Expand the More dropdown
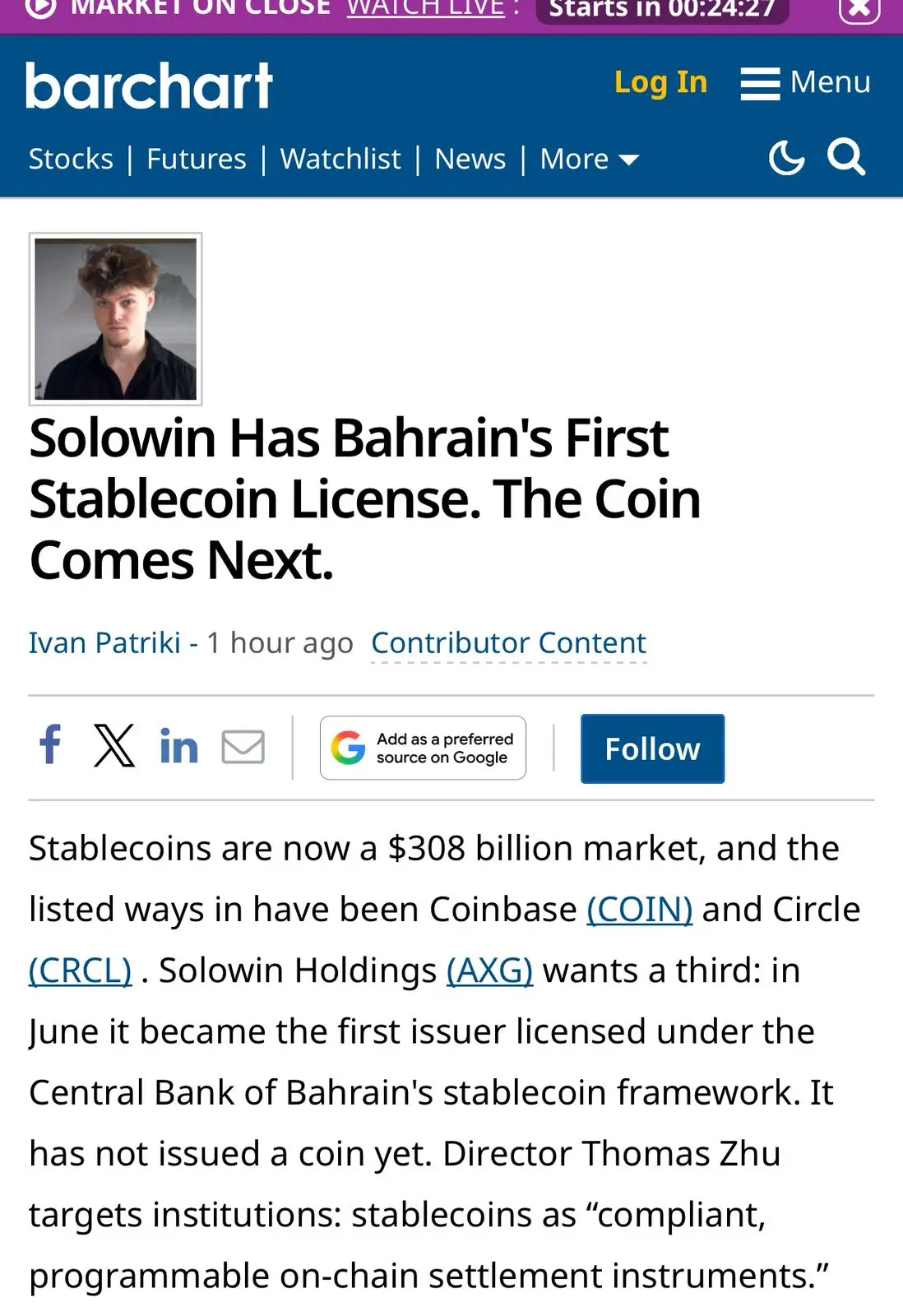 tap(589, 159)
